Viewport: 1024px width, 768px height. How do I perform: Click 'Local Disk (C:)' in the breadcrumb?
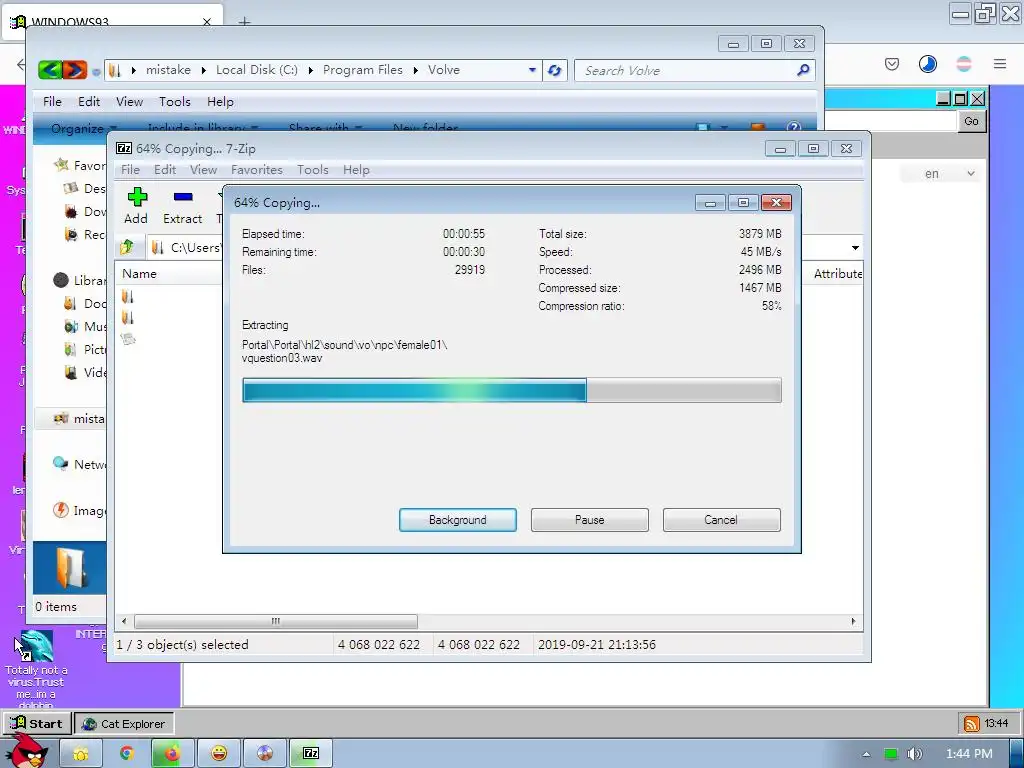point(257,70)
